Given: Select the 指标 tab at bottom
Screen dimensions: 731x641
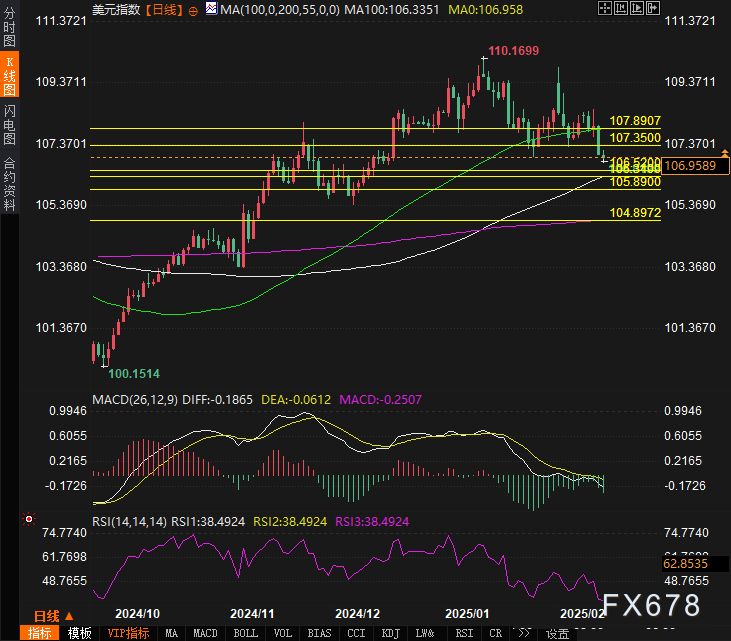Looking at the screenshot, I should pyautogui.click(x=39, y=633).
